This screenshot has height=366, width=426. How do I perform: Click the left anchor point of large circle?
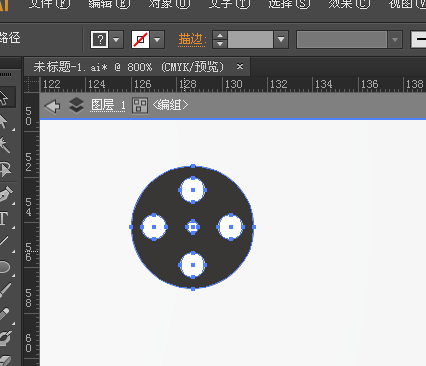(131, 227)
